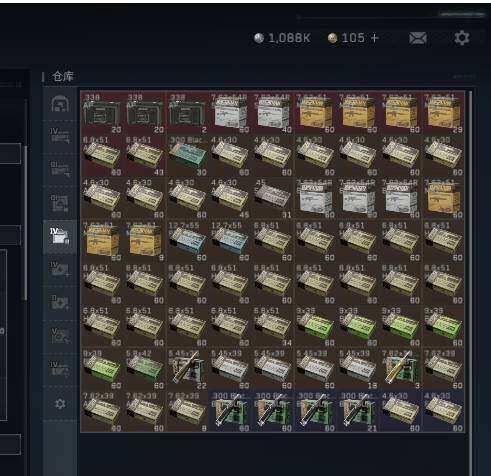Viewport: 491px width, 476px height.
Task: Select the main warehouse icon atop the sidebar
Action: (x=60, y=104)
